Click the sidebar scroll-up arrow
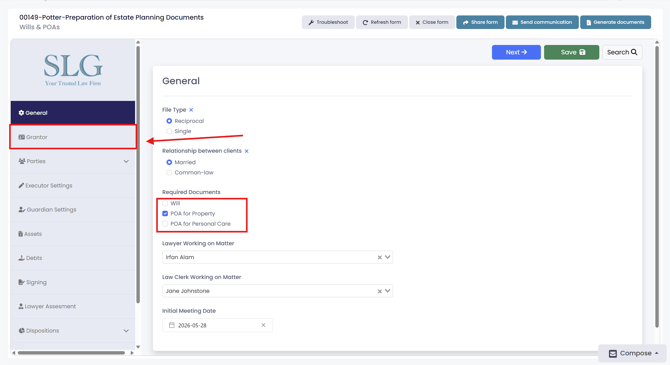Screen dimensions: 670x365 pyautogui.click(x=138, y=42)
